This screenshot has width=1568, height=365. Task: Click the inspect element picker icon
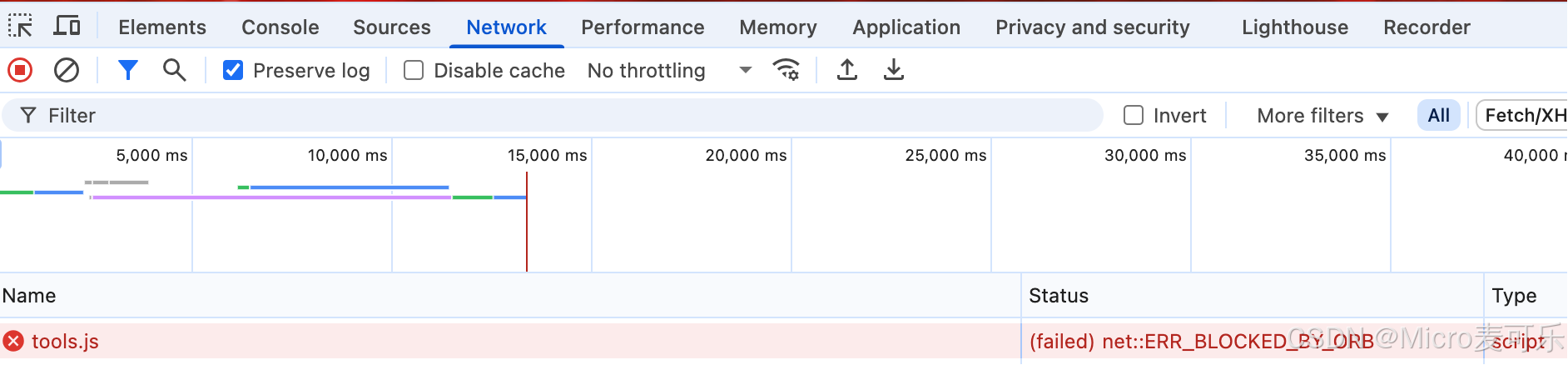pyautogui.click(x=20, y=27)
